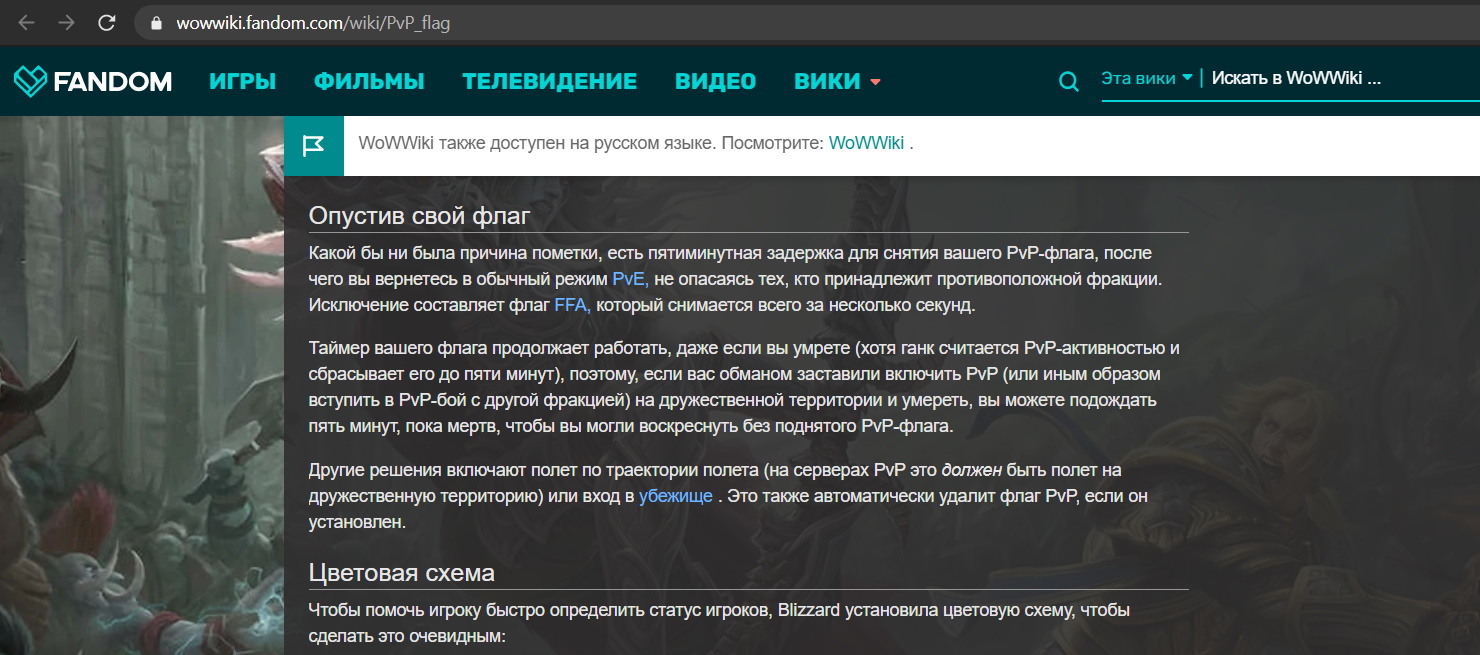This screenshot has height=655, width=1480.
Task: Click the lock icon in address bar
Action: pos(155,23)
